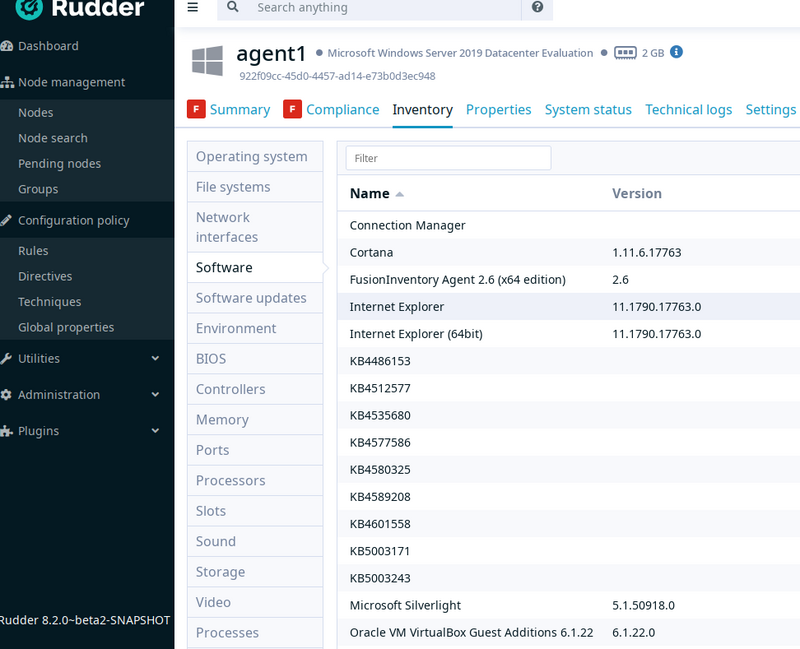Select Software inventory section

(255, 267)
